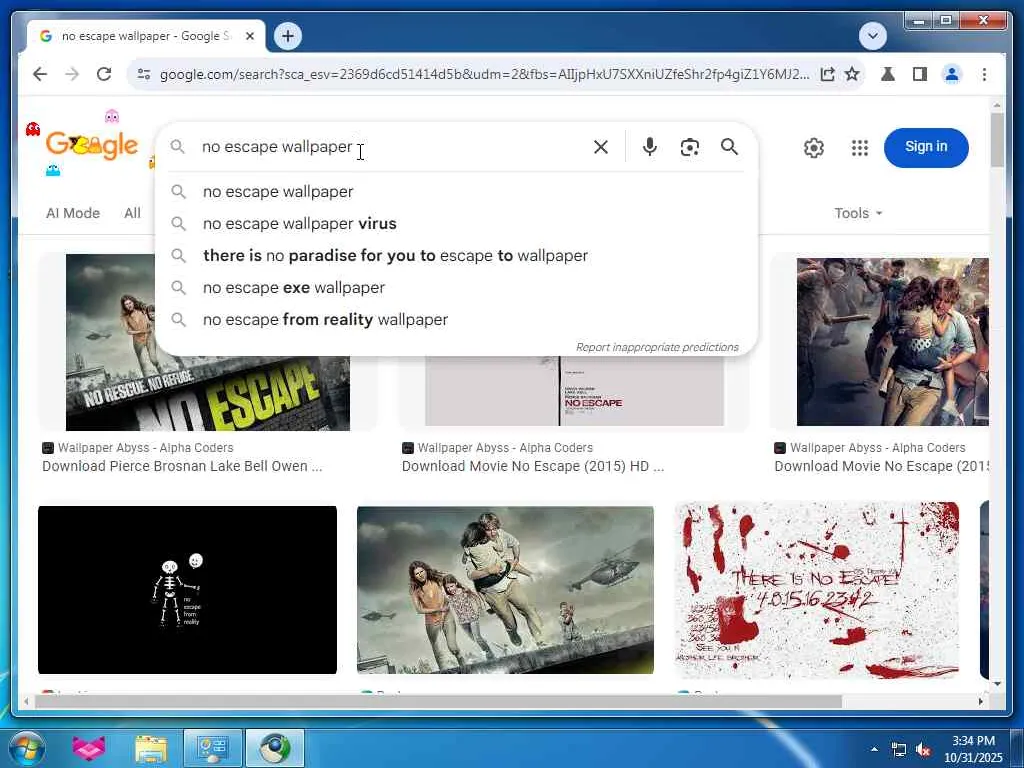The width and height of the screenshot is (1024, 768).
Task: Search by image with the camera lens icon
Action: [x=690, y=147]
